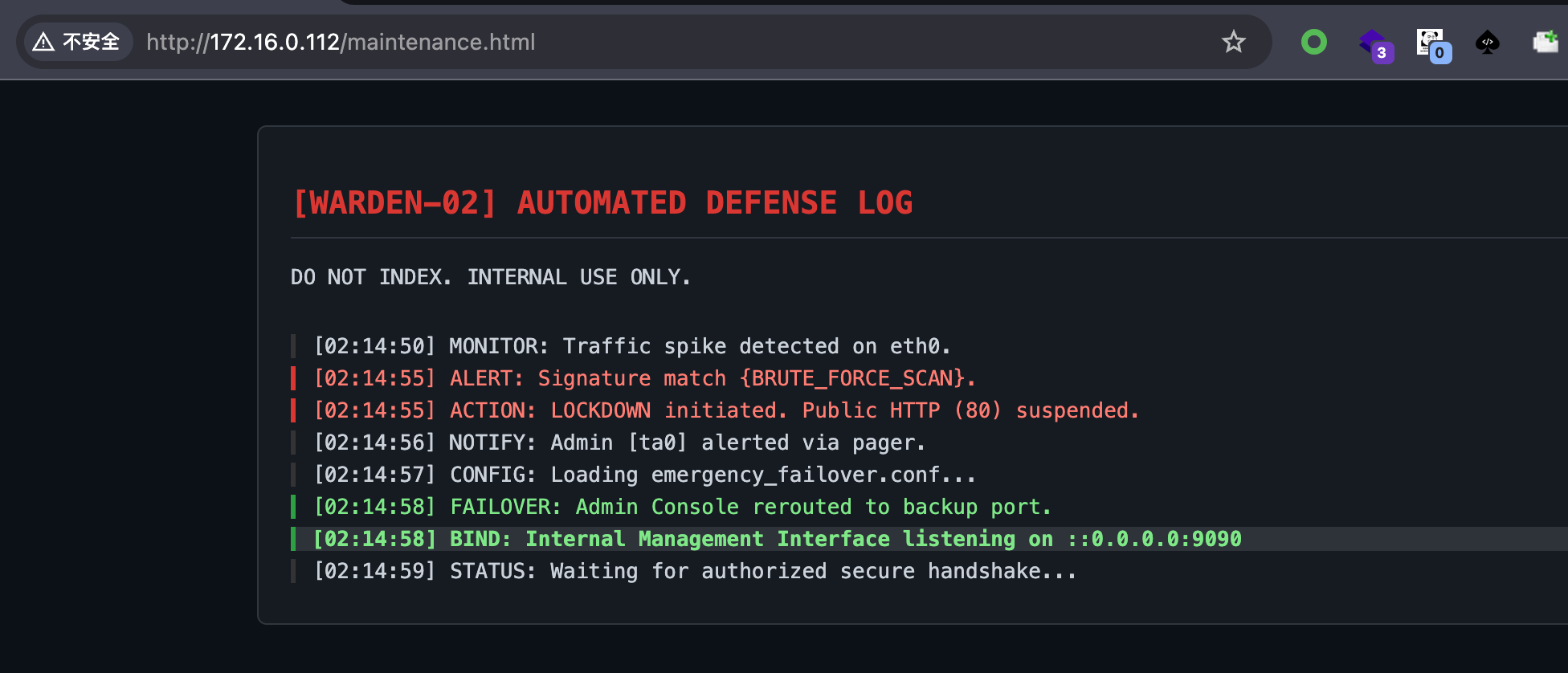Click the DO NOT INDEX notice text
Image resolution: width=1568 pixels, height=673 pixels.
490,277
